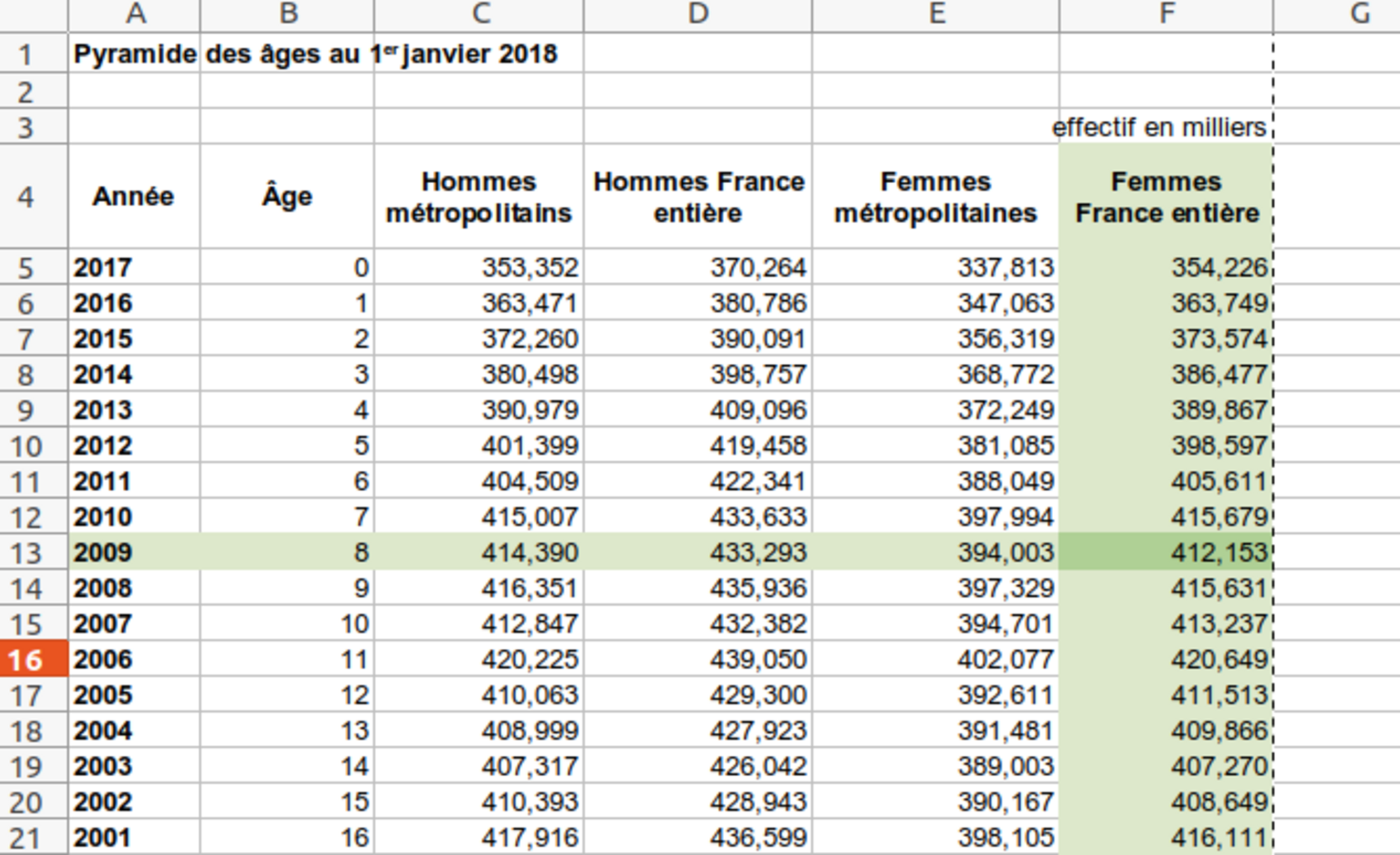Click cell with value 439,050

tap(697, 659)
